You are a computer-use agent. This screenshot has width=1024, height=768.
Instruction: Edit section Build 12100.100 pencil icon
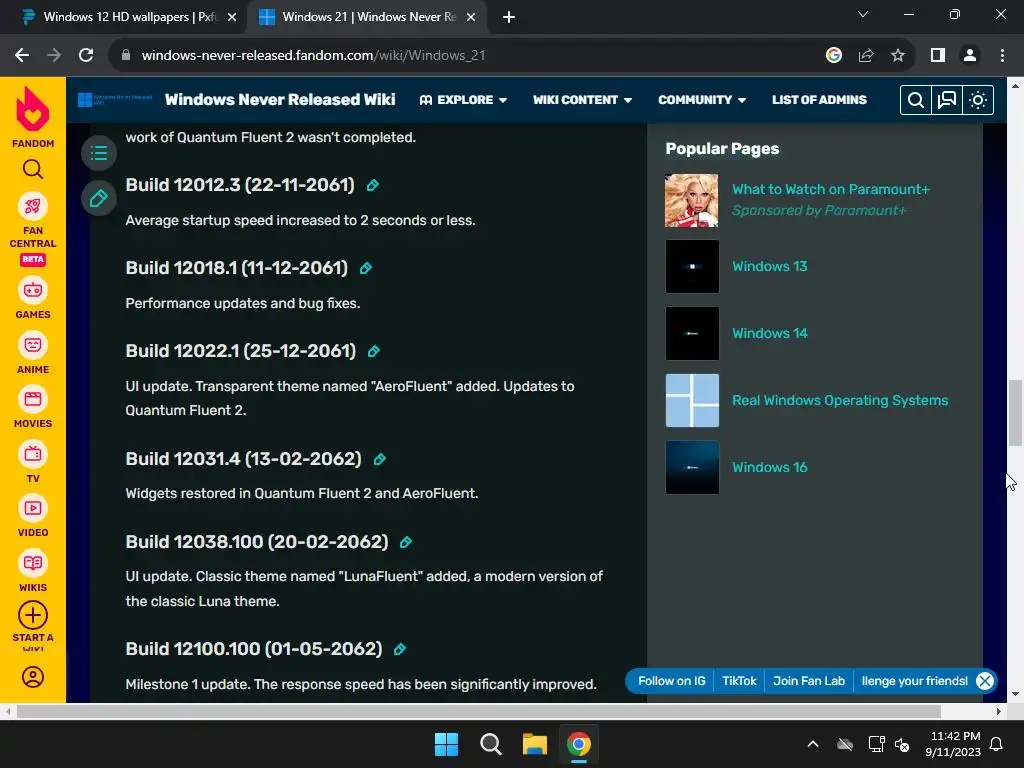(x=400, y=650)
